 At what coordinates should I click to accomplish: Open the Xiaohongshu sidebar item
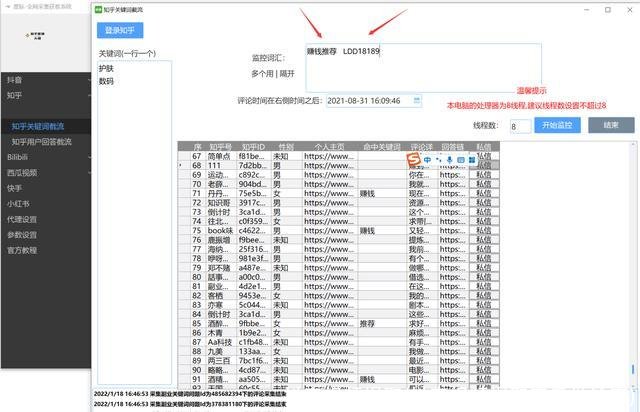pos(46,204)
